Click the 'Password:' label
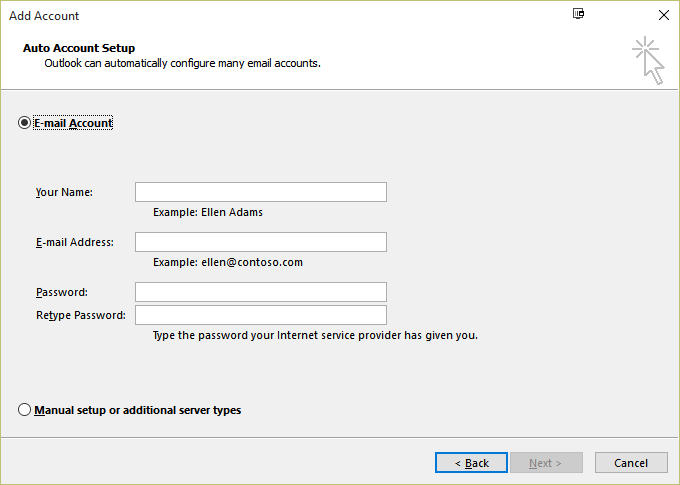 click(x=62, y=292)
